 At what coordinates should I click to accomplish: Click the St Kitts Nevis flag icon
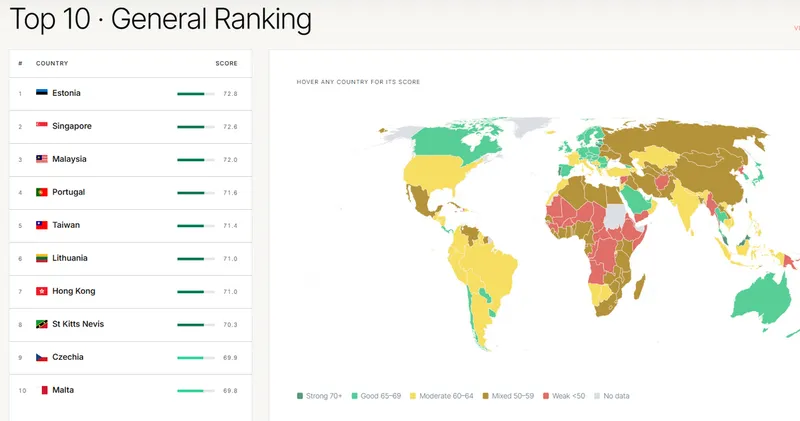pos(42,324)
